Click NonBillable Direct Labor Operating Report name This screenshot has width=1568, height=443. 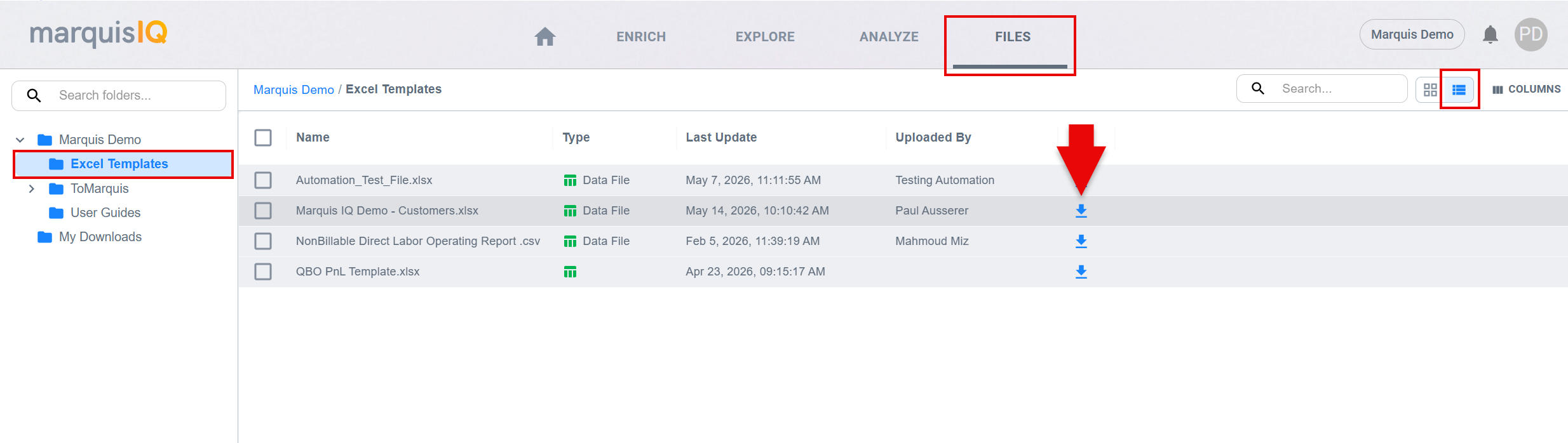coord(418,241)
